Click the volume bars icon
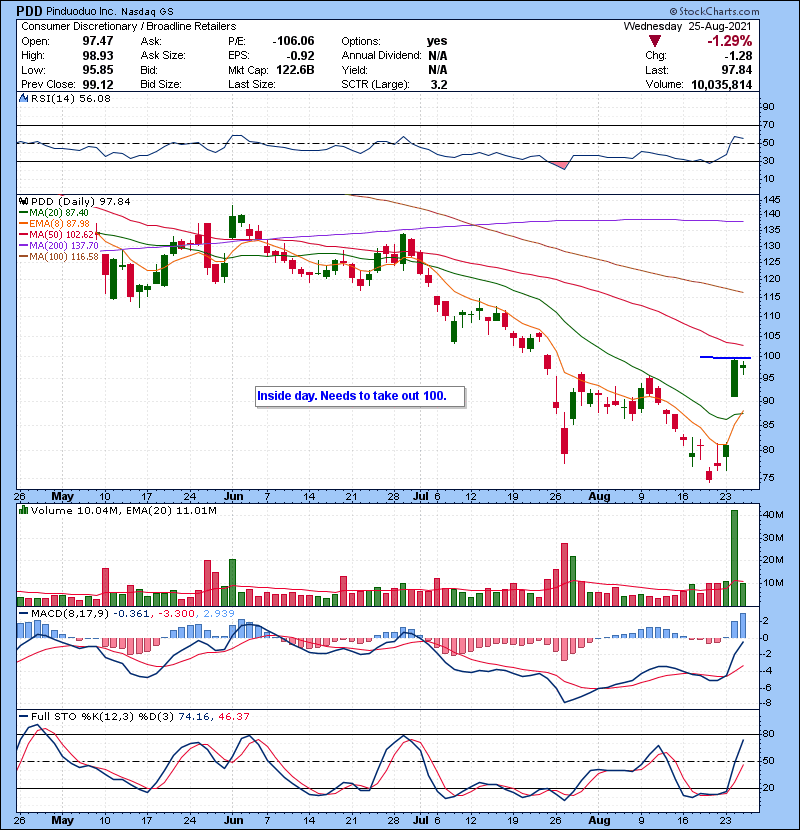 click(x=23, y=510)
